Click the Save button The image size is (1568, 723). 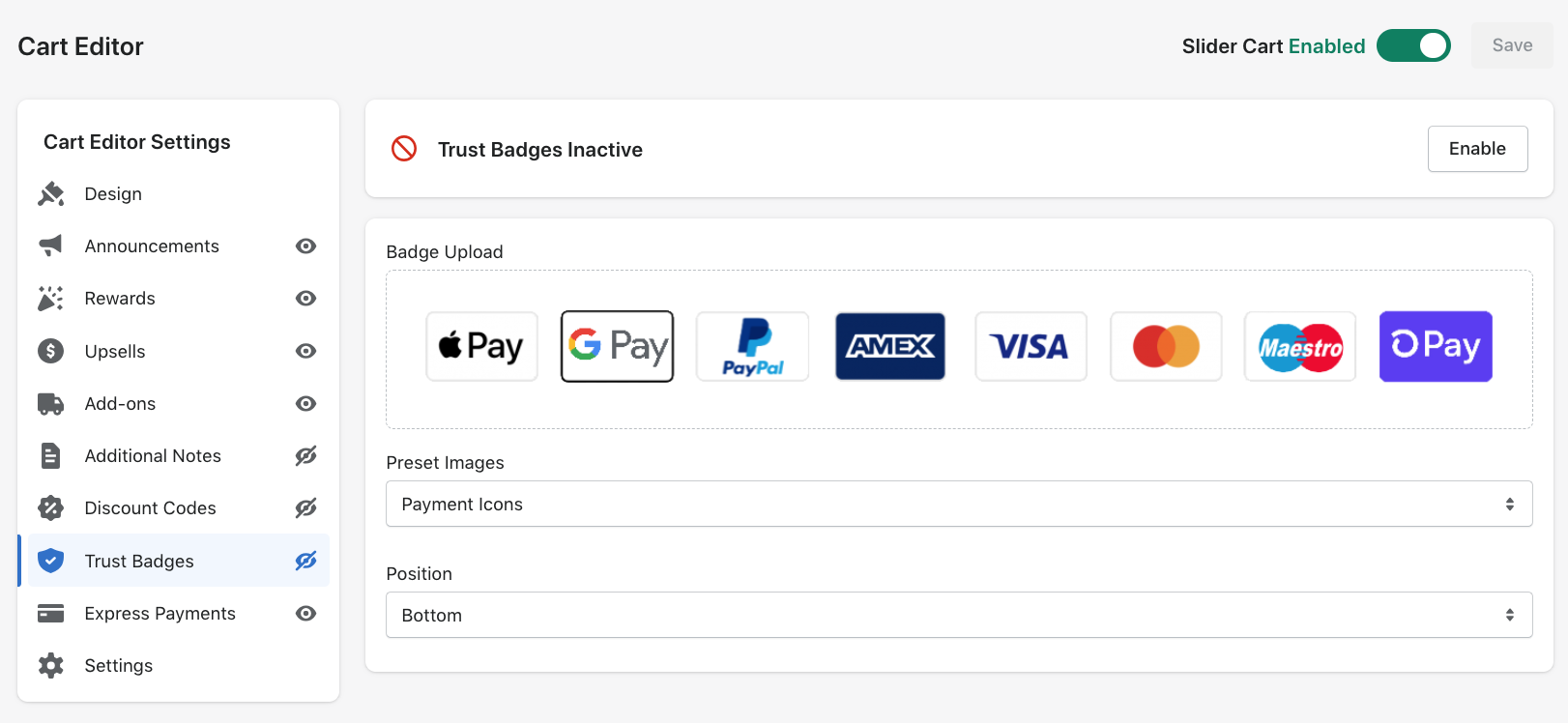(1512, 45)
